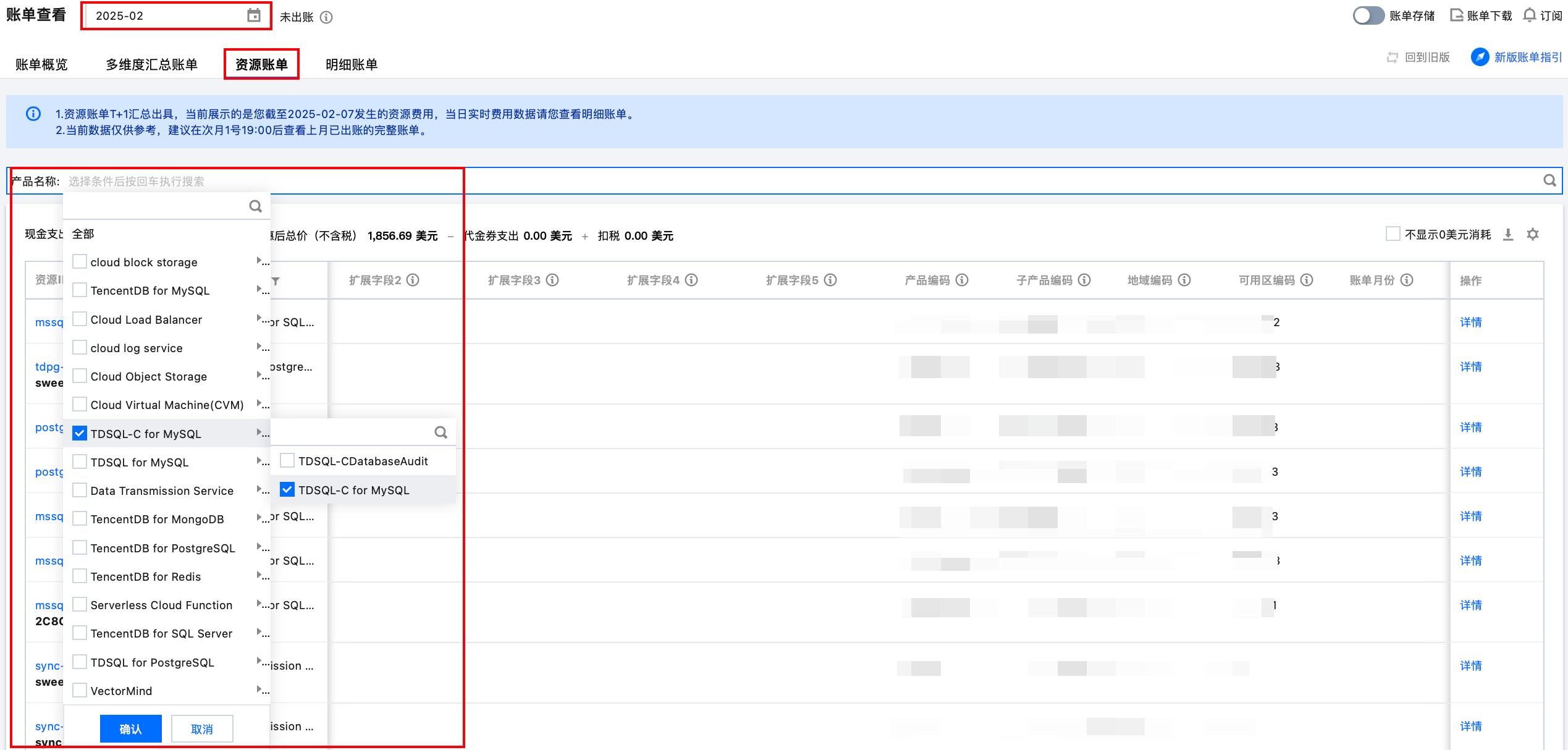Click the main search bar magnifier icon
This screenshot has width=1568, height=750.
click(x=1549, y=180)
